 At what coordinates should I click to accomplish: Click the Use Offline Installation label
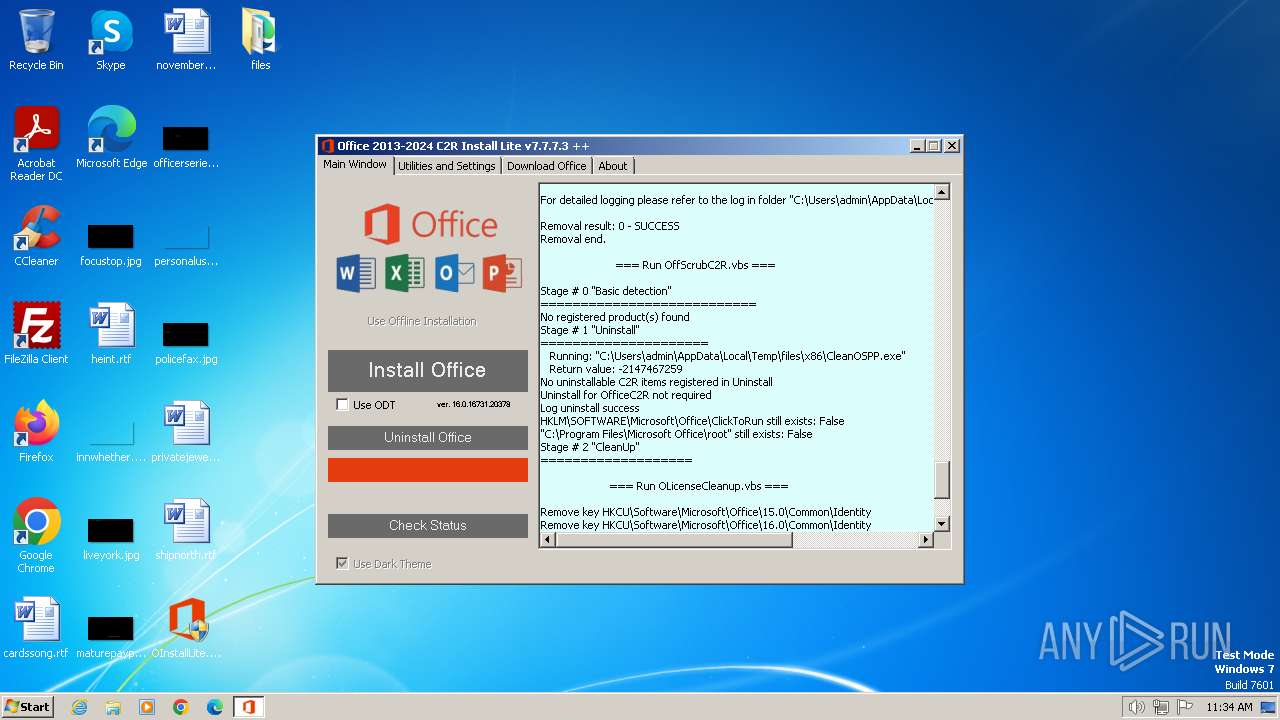coord(422,321)
